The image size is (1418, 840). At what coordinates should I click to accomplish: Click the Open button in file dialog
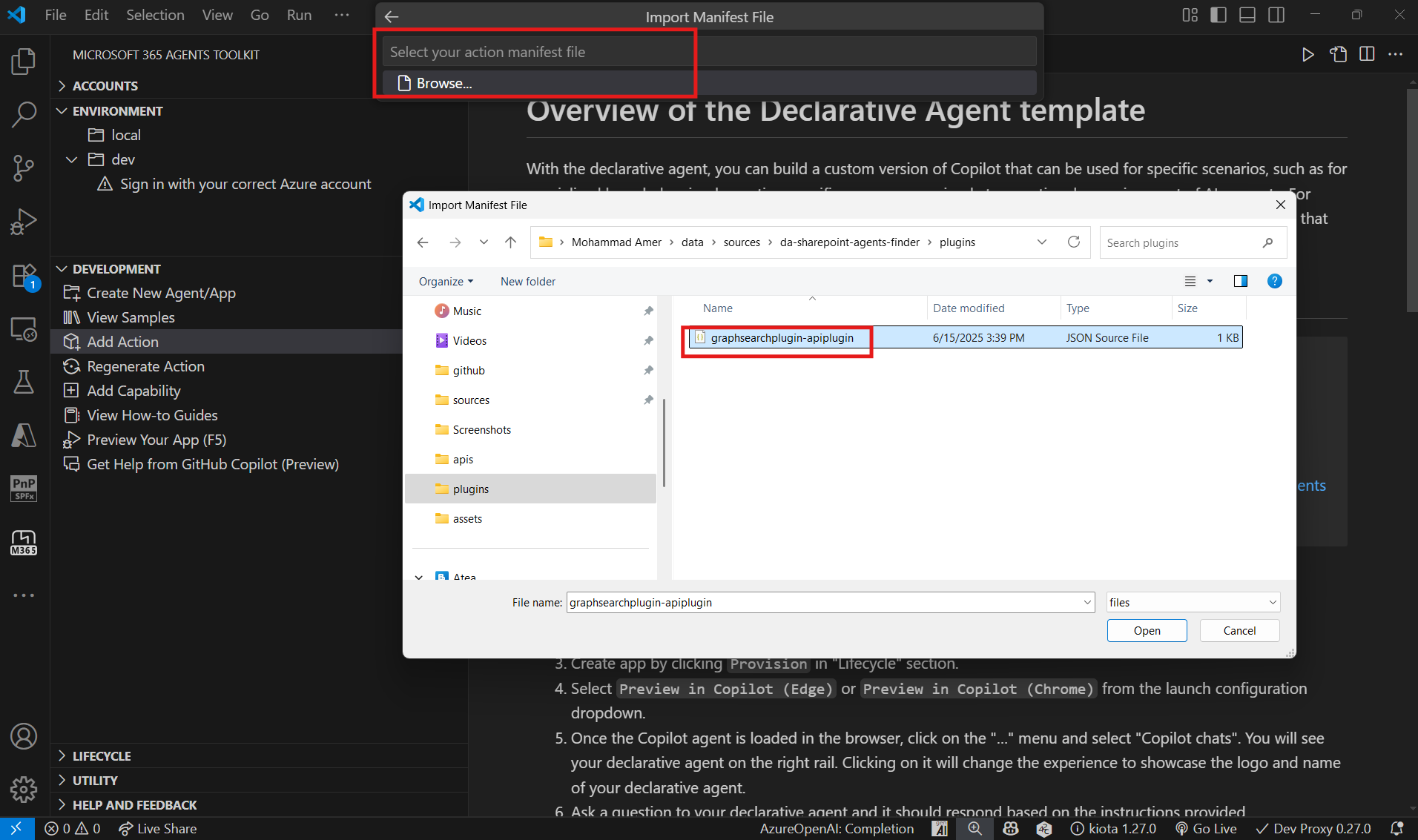point(1147,631)
